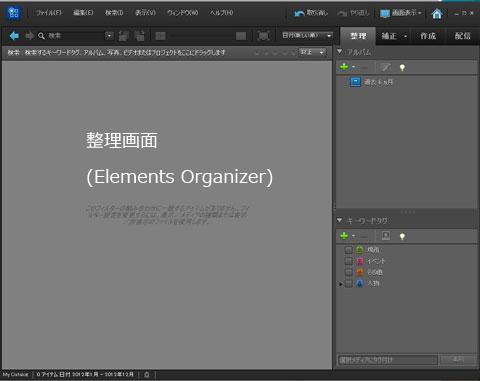This screenshot has height=381, width=480.
Task: Click the pink events tag icon
Action: click(360, 261)
